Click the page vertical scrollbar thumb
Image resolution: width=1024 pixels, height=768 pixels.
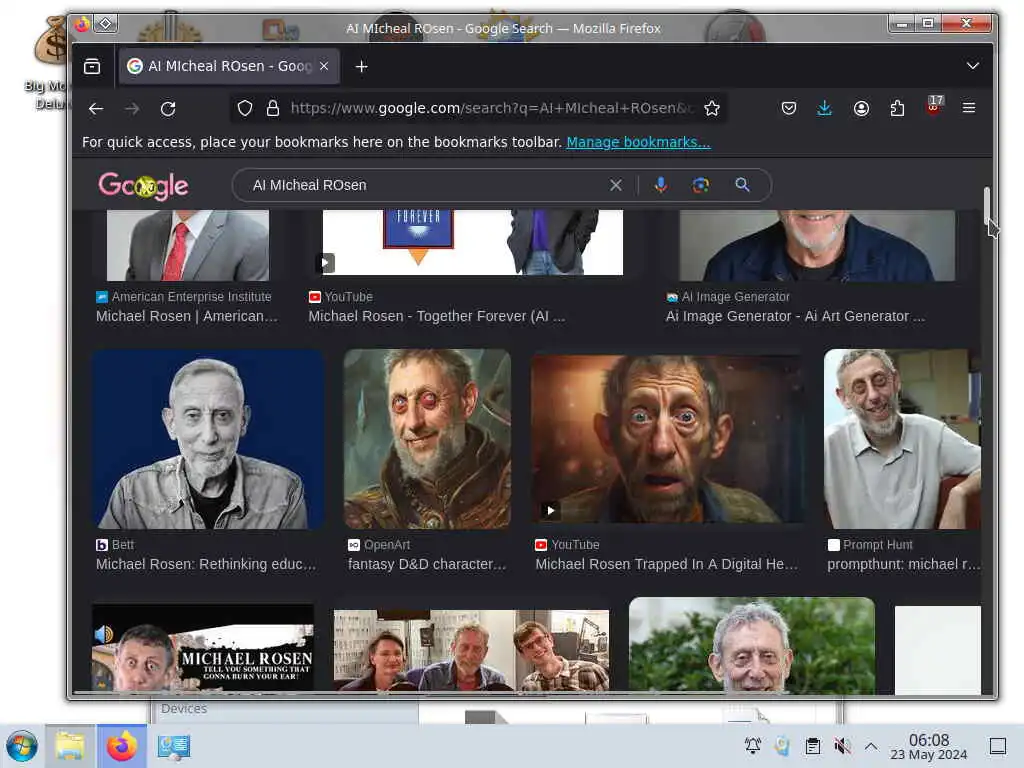[987, 205]
